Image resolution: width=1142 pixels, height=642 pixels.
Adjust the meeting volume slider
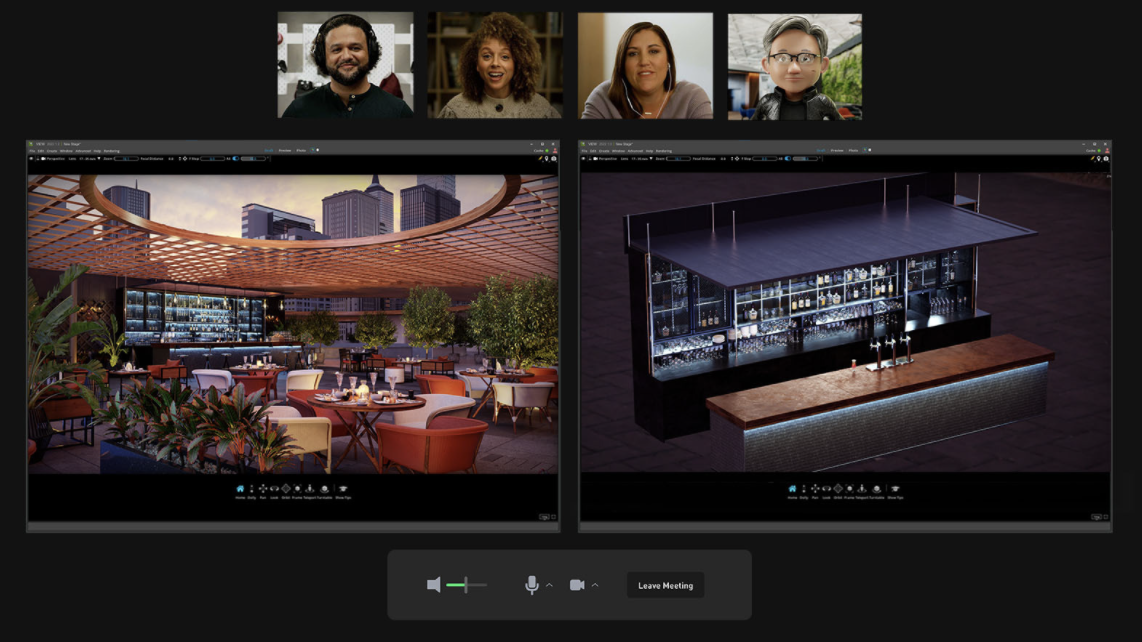click(466, 585)
